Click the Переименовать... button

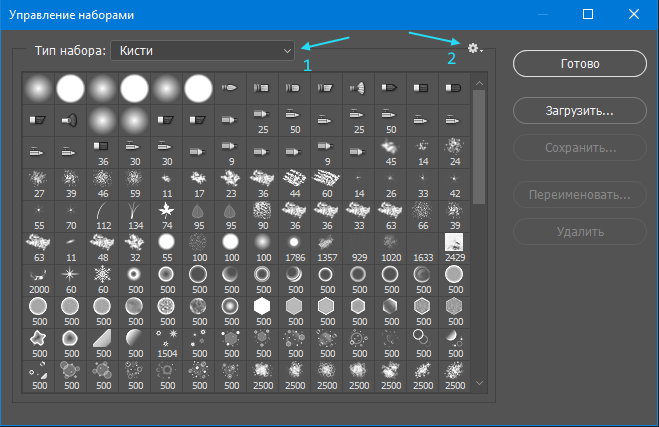point(580,195)
